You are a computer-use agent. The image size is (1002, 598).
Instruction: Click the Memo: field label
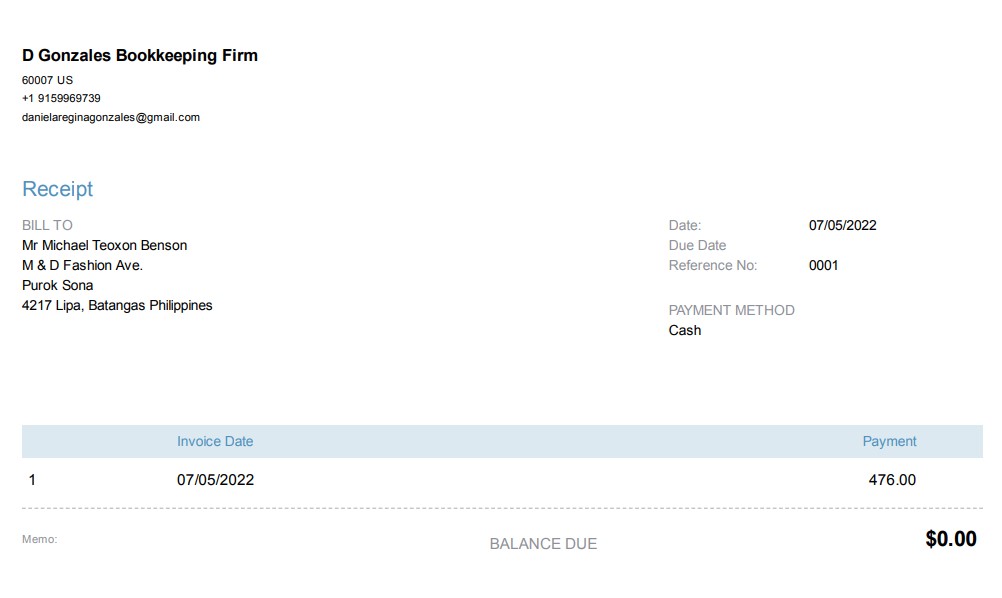tap(40, 539)
